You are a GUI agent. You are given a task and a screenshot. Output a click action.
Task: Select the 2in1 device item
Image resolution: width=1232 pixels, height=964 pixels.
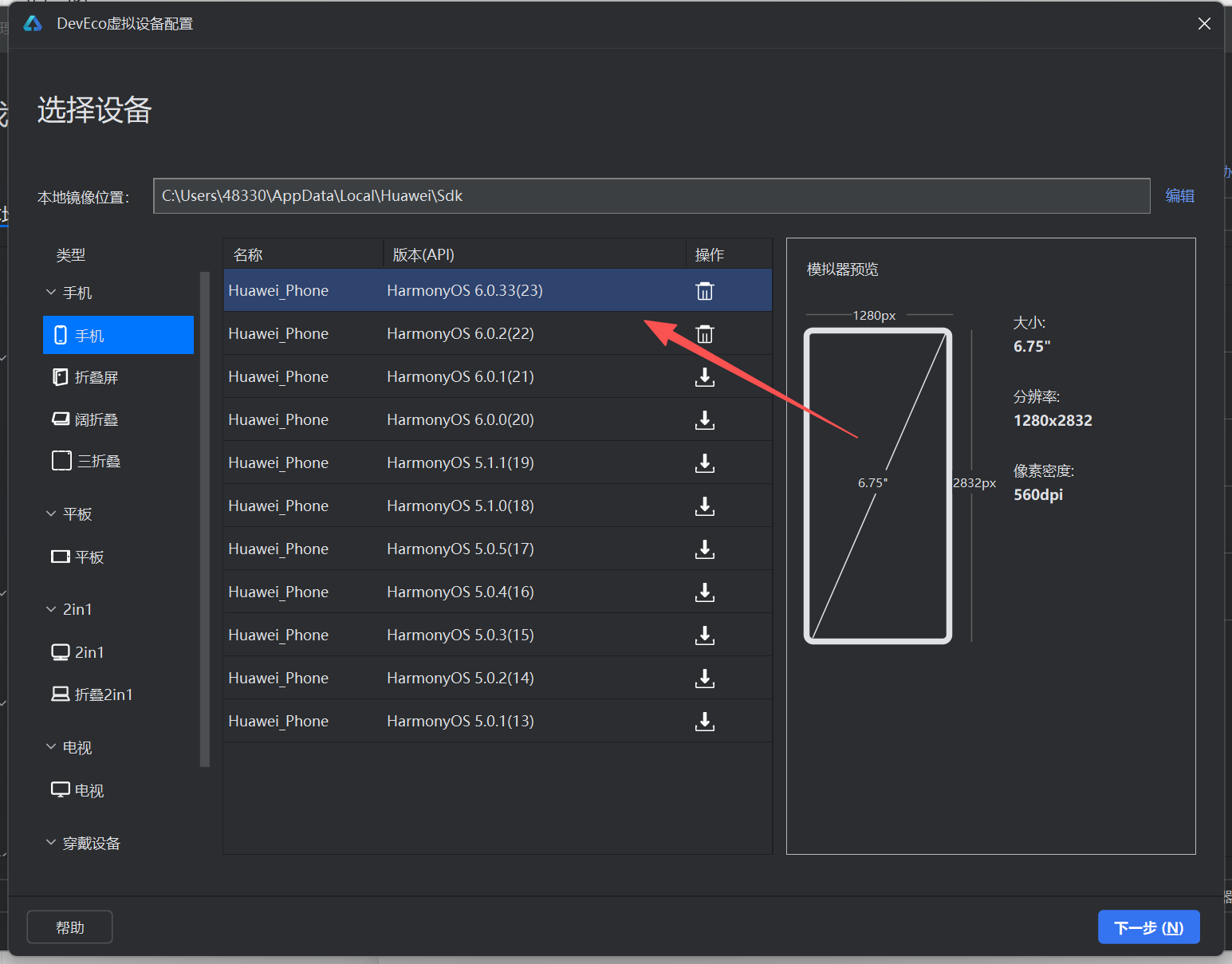[x=118, y=652]
